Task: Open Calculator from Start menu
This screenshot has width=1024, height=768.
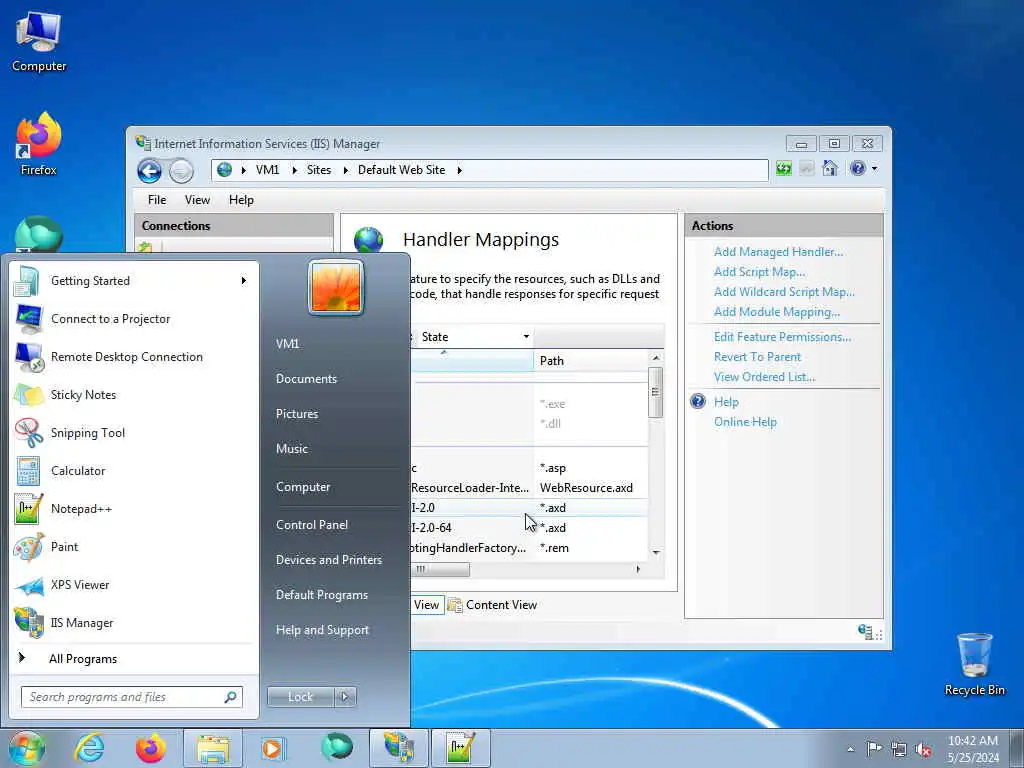Action: 134,470
